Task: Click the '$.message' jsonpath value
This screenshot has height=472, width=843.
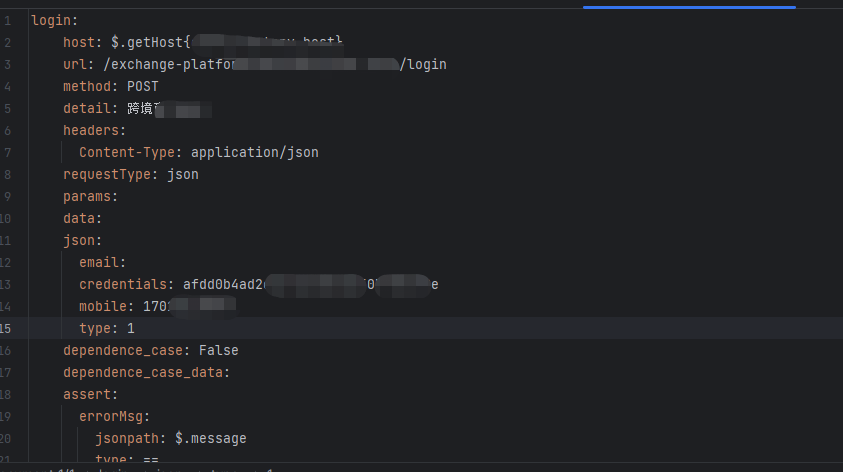Action: pyautogui.click(x=210, y=438)
